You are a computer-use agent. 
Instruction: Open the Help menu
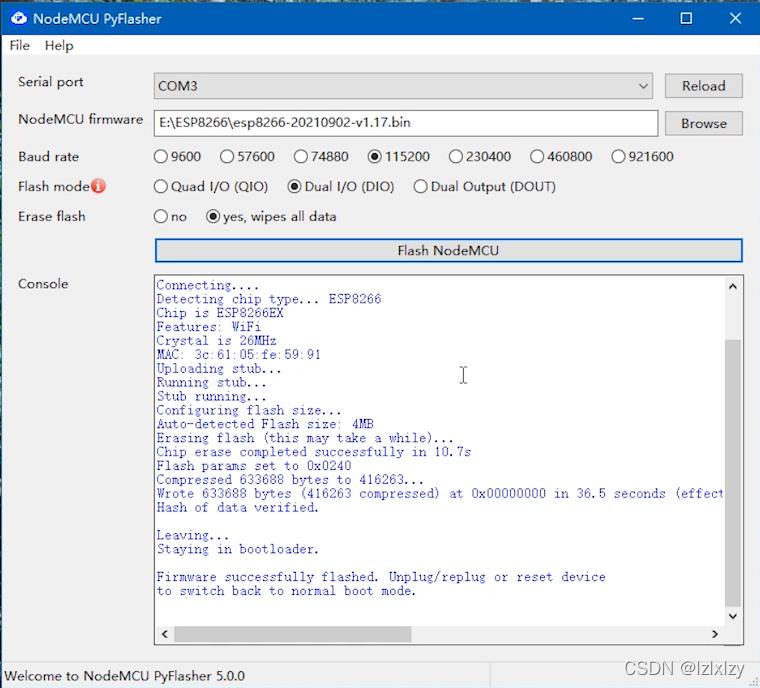point(59,46)
